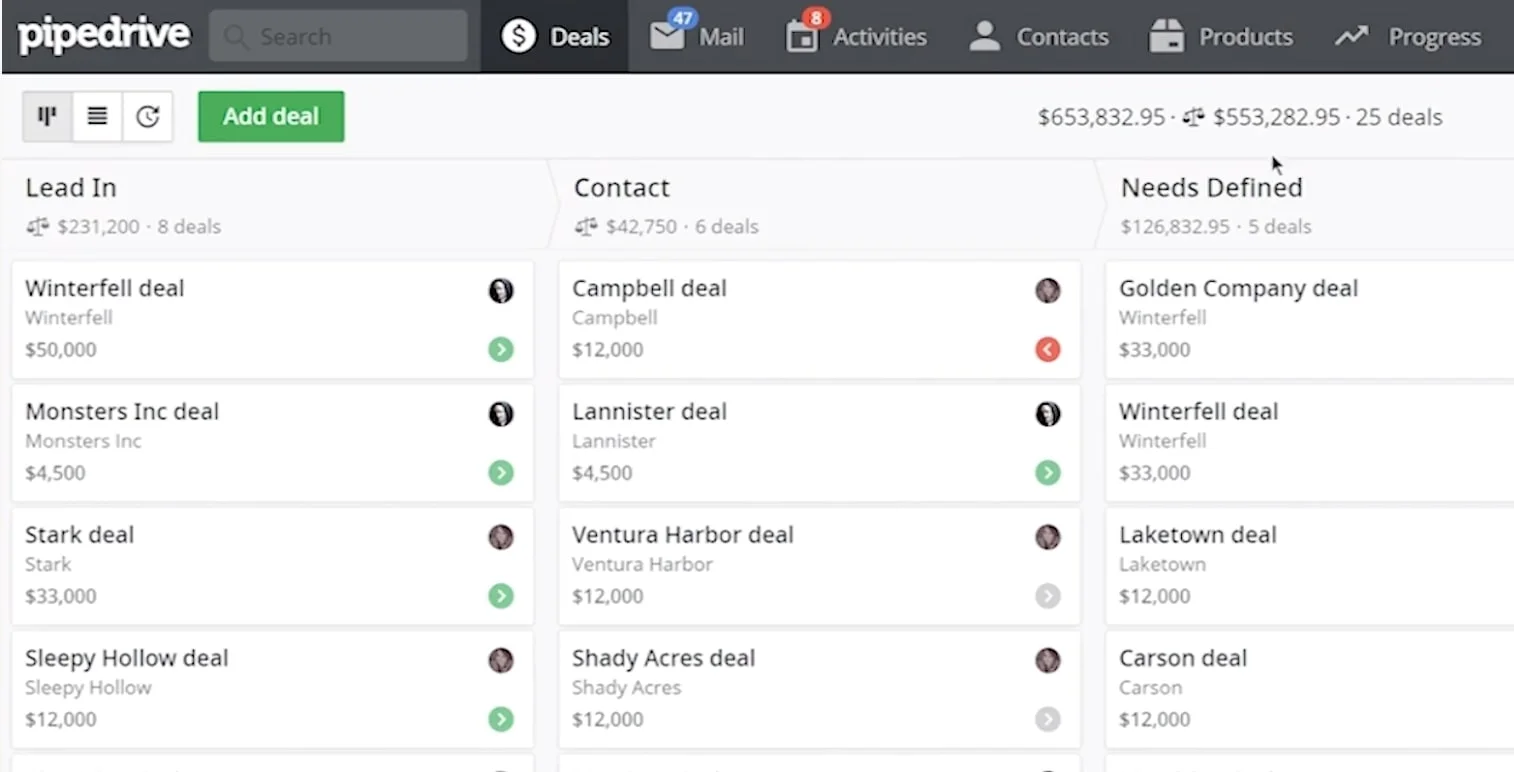This screenshot has height=772, width=1514.
Task: Click the Pipedrive logo
Action: [x=103, y=35]
